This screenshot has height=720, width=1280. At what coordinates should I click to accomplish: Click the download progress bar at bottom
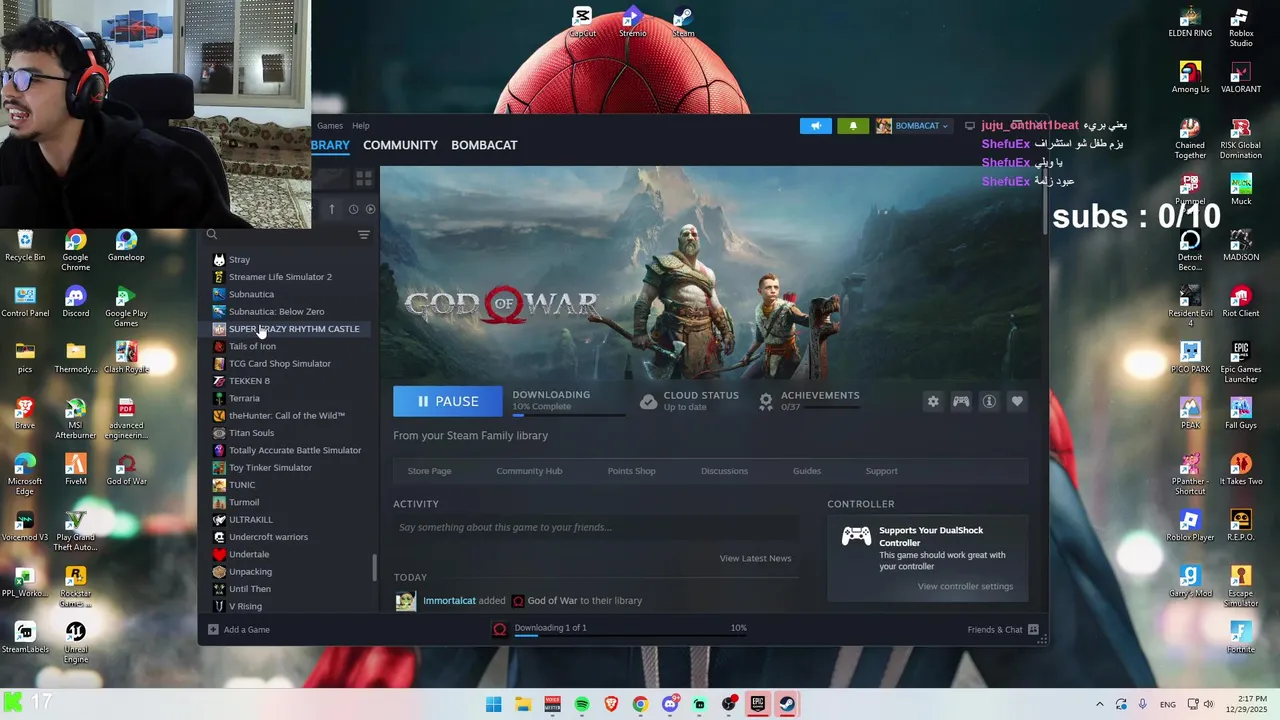click(x=630, y=636)
